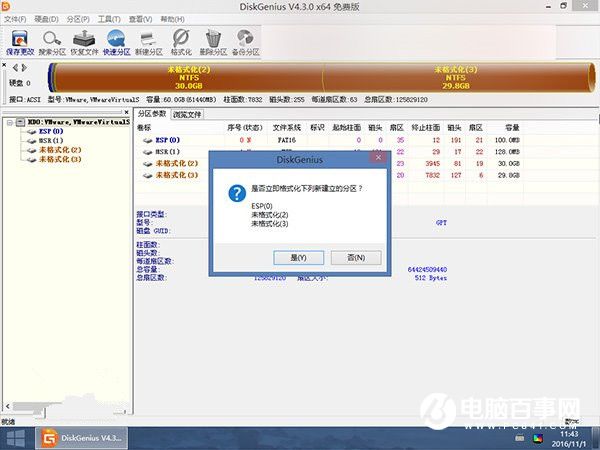The width and height of the screenshot is (600, 450).
Task: Click 是(Y) to format partitions
Action: pos(298,258)
